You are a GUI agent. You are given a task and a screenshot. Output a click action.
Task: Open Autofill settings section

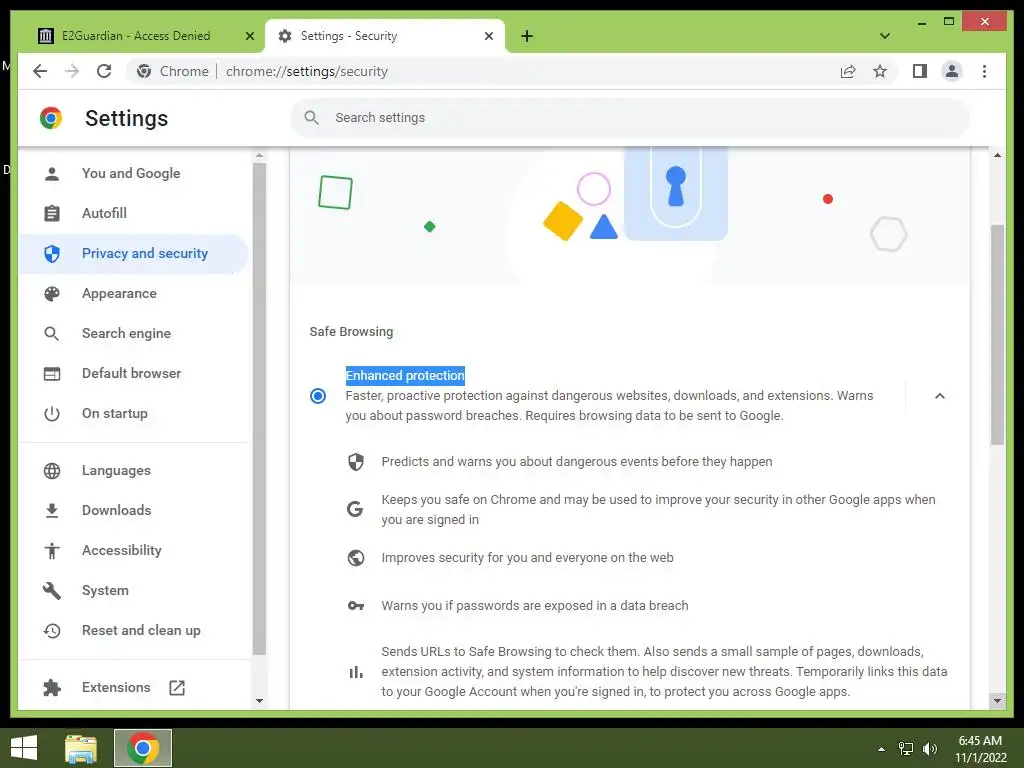click(133, 214)
